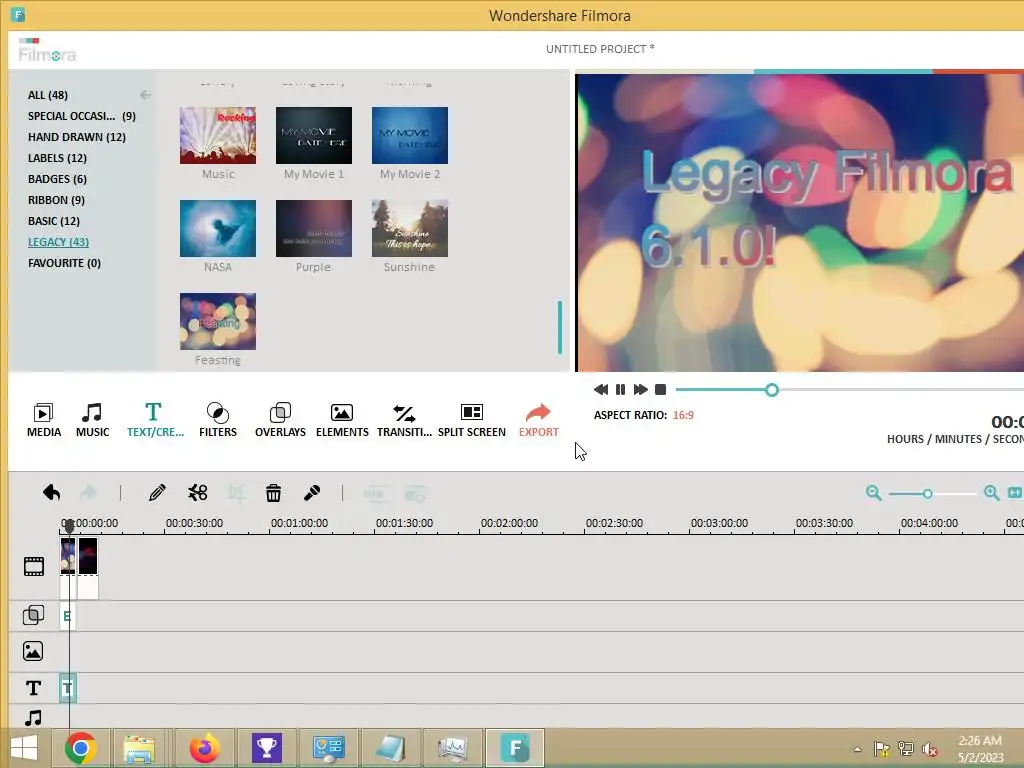Screen dimensions: 1024x768
Task: Change the 16:9 aspect ratio value
Action: click(683, 415)
